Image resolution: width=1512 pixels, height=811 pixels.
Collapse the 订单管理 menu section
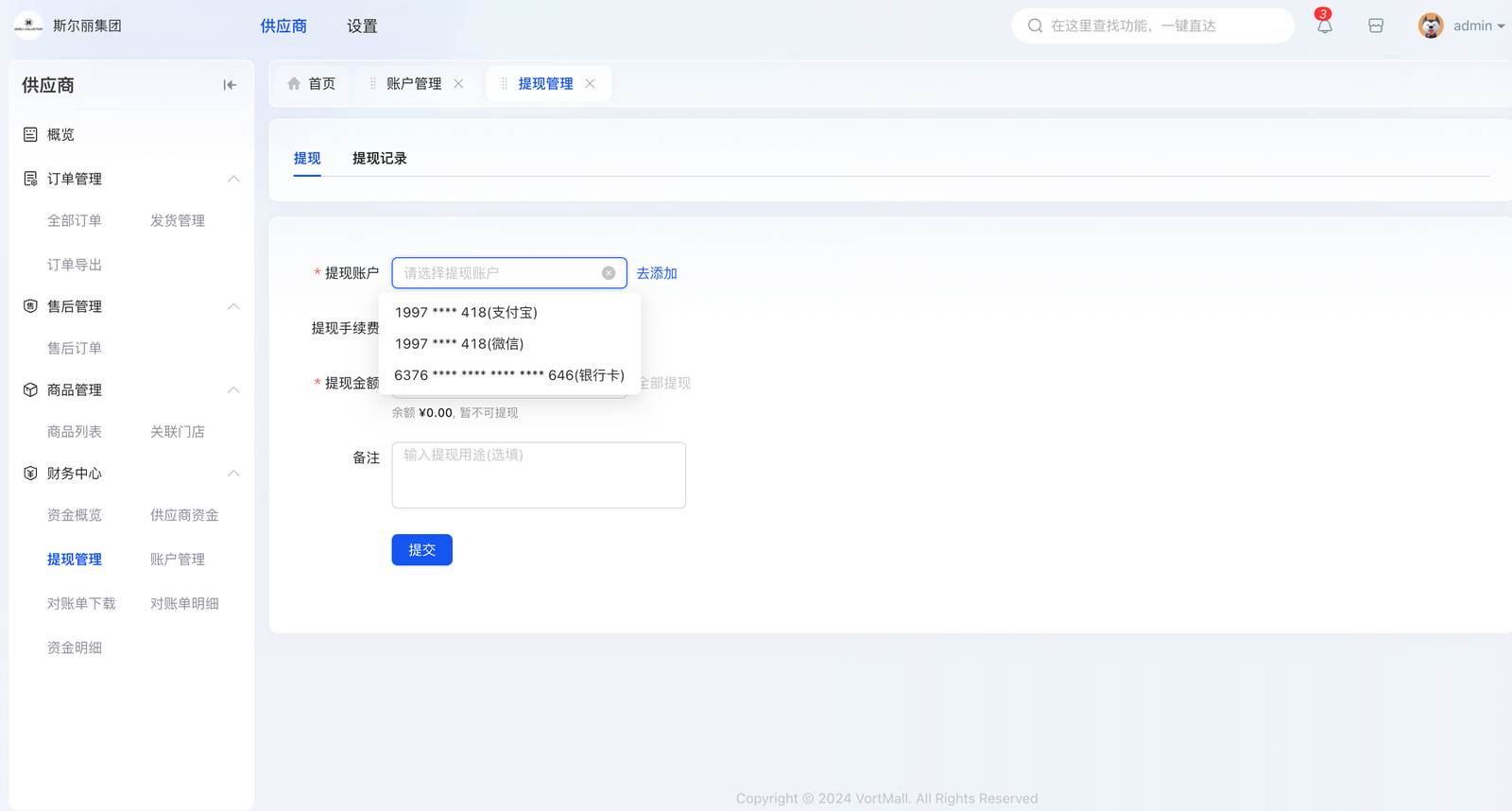tap(233, 179)
